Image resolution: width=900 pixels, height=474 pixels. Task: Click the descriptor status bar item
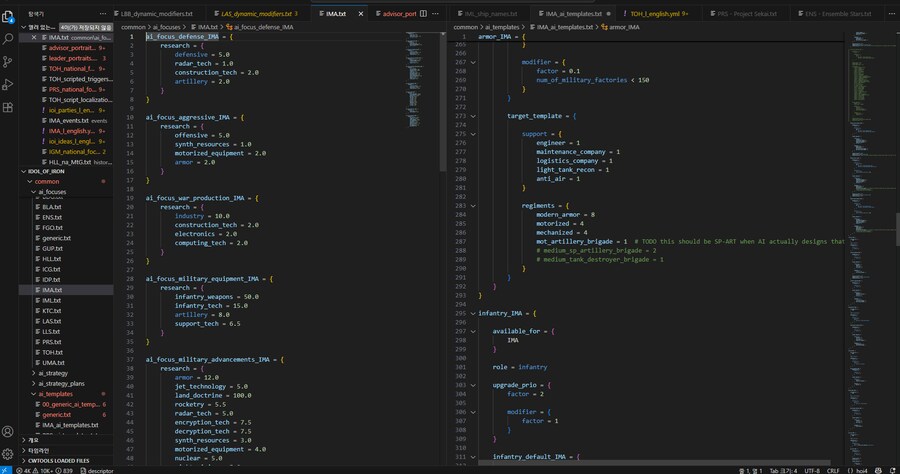(97, 471)
